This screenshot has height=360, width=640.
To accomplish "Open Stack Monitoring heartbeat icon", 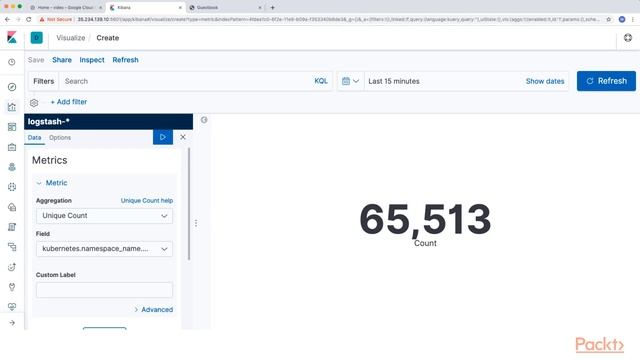I will click(x=12, y=307).
